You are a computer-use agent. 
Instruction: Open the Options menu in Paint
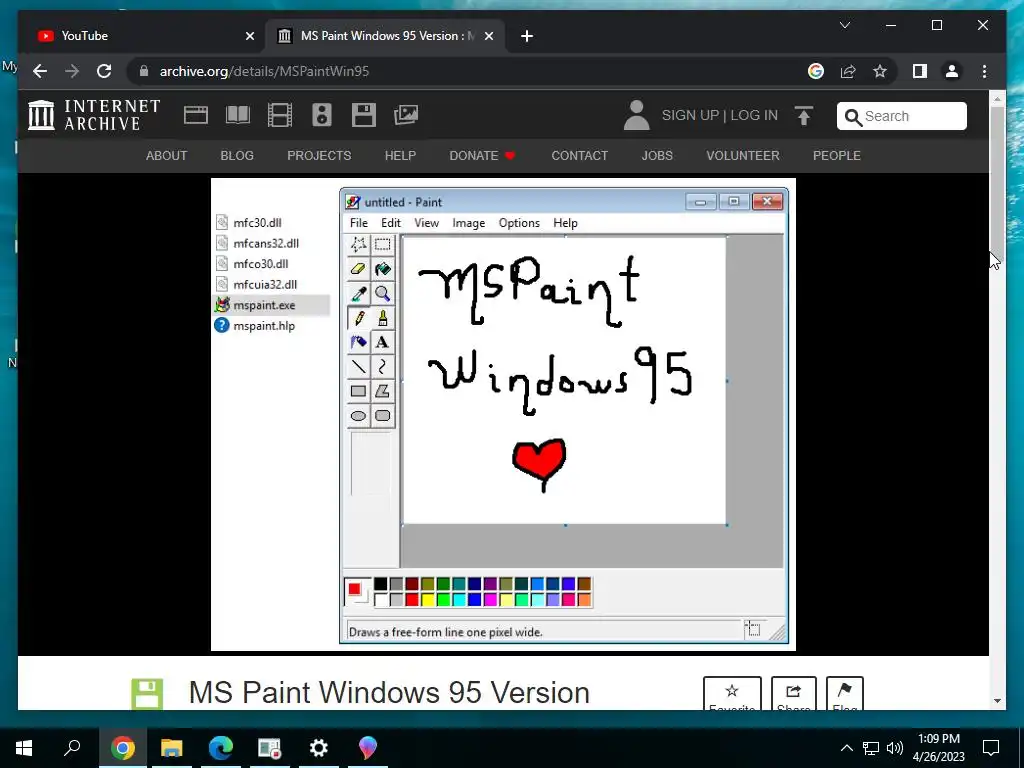[519, 223]
